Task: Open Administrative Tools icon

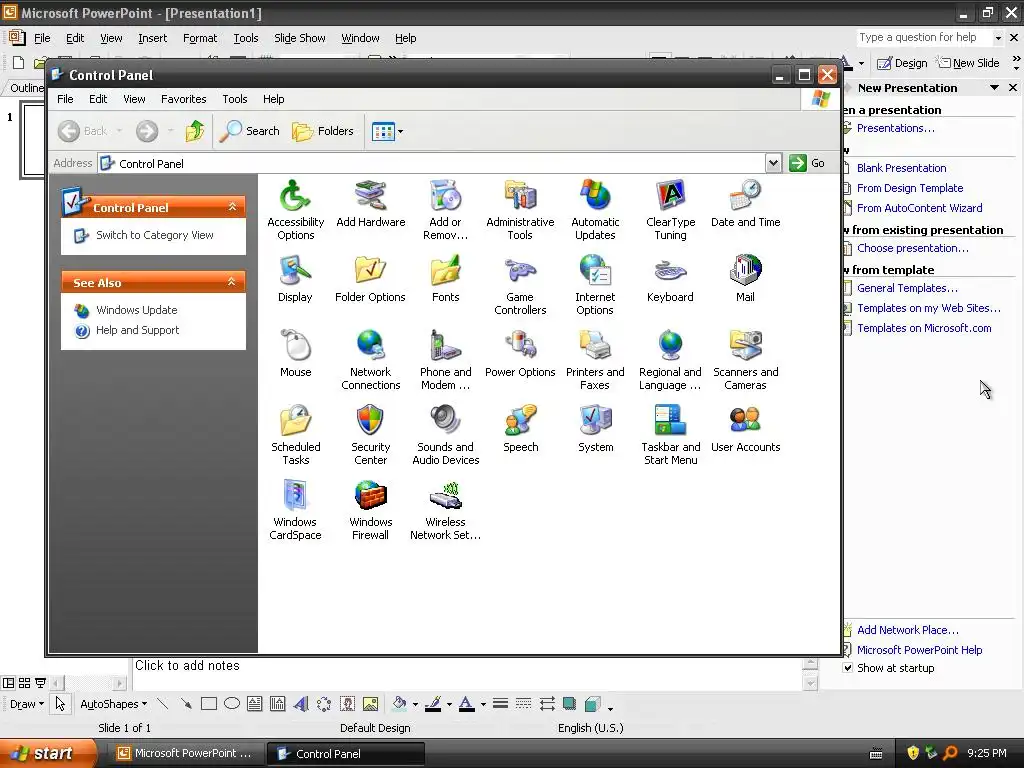Action: (x=520, y=209)
